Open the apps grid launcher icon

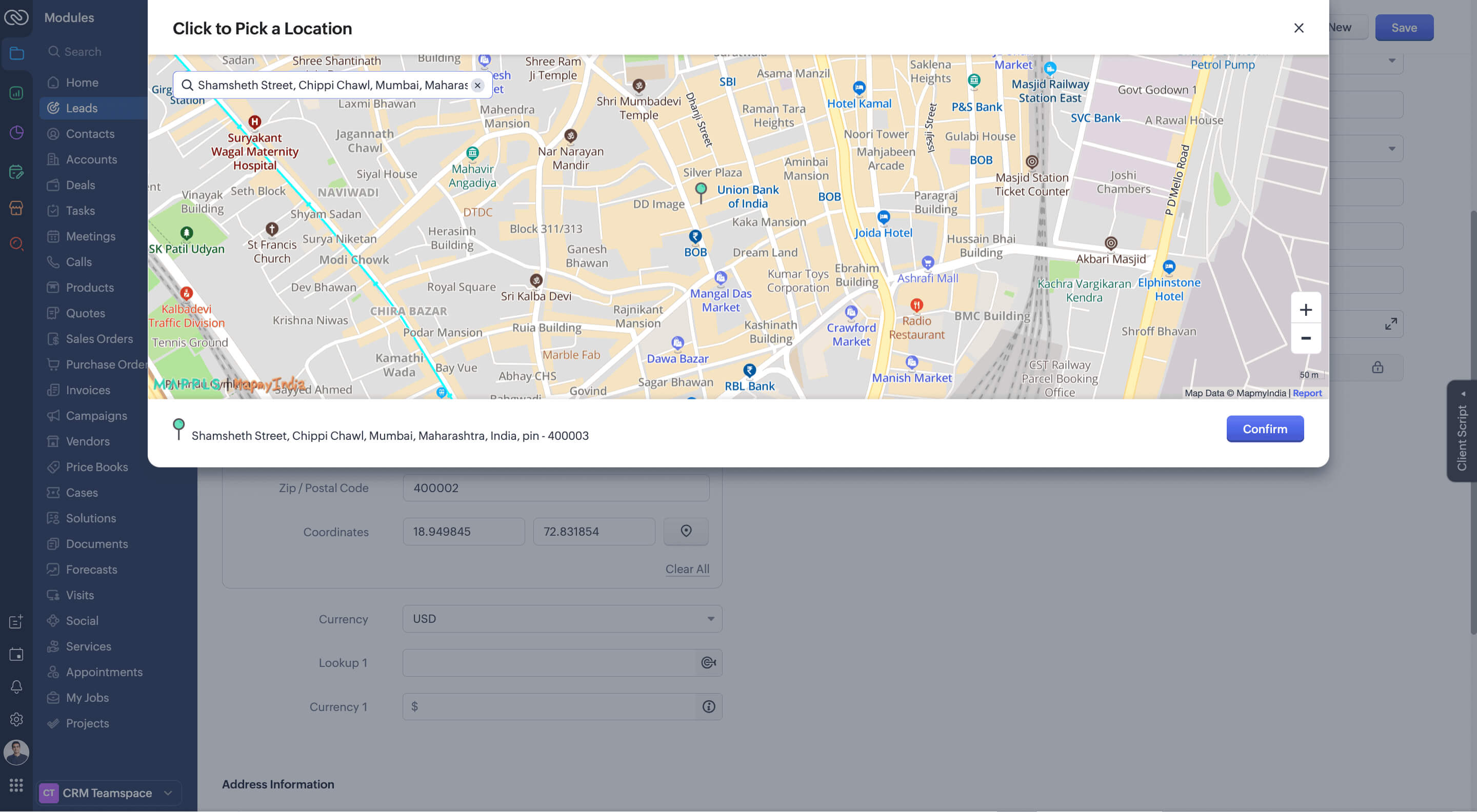16,785
